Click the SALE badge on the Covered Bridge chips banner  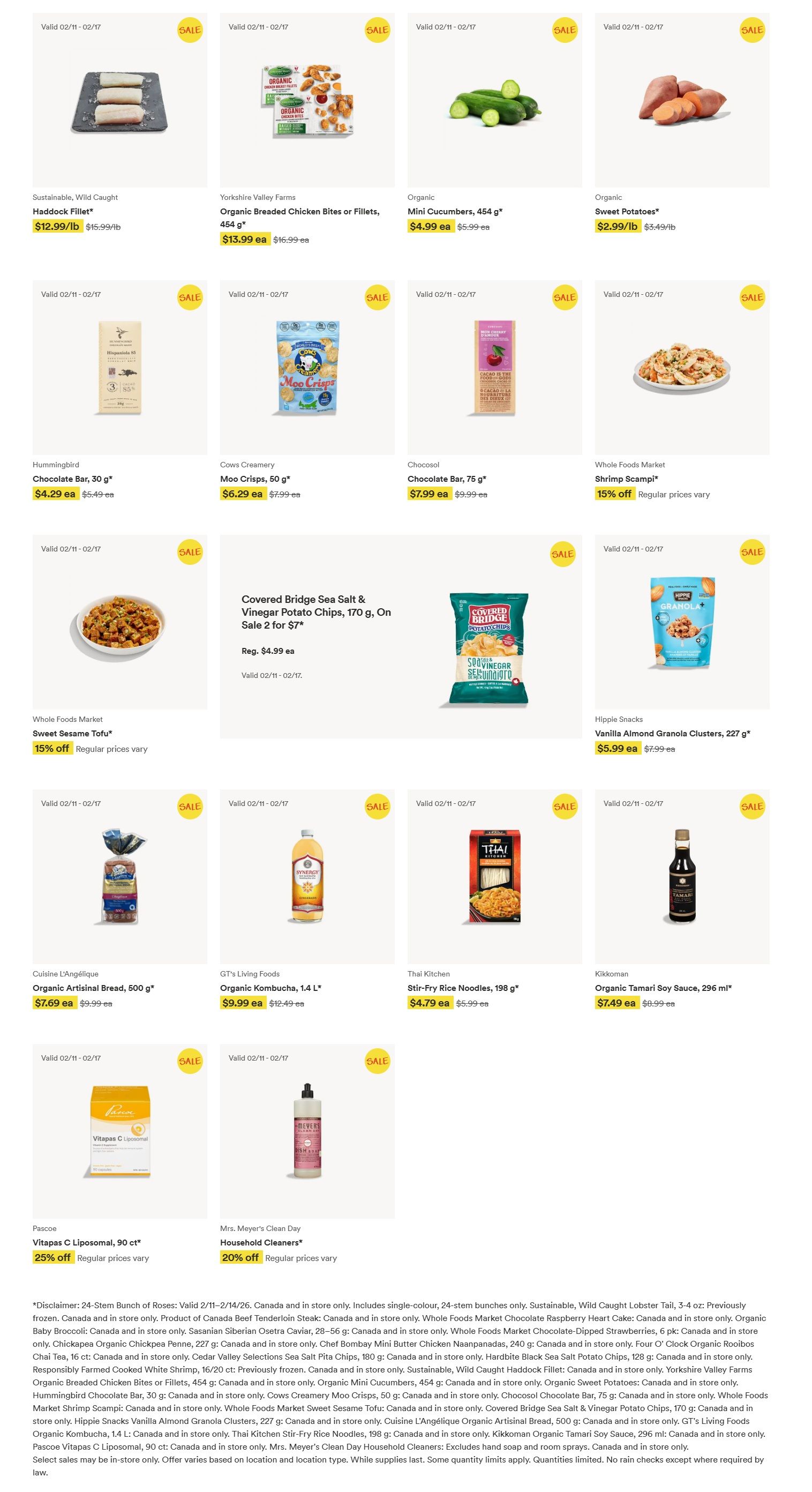pos(562,554)
